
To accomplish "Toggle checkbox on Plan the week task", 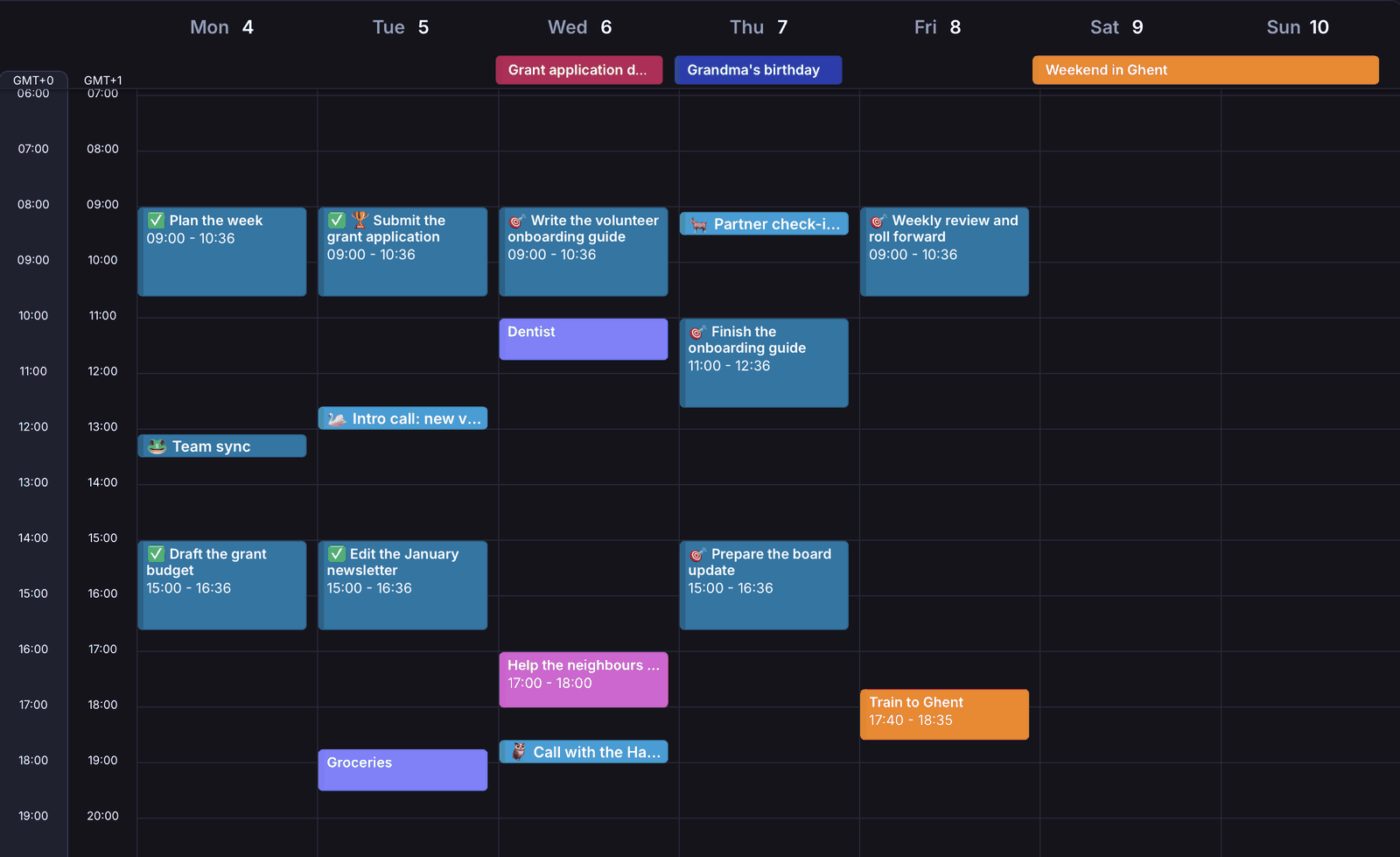I will [x=156, y=221].
